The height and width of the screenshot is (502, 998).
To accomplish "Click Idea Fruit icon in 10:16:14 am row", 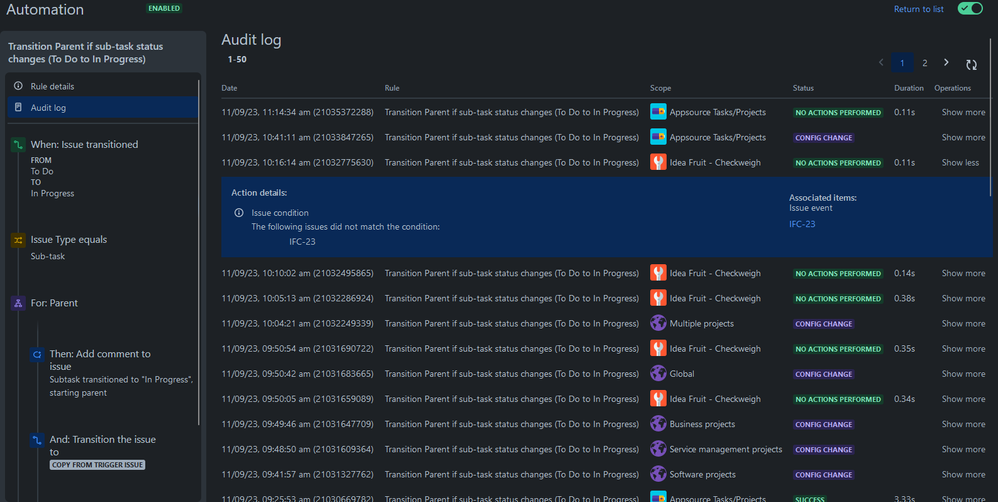I will click(658, 162).
